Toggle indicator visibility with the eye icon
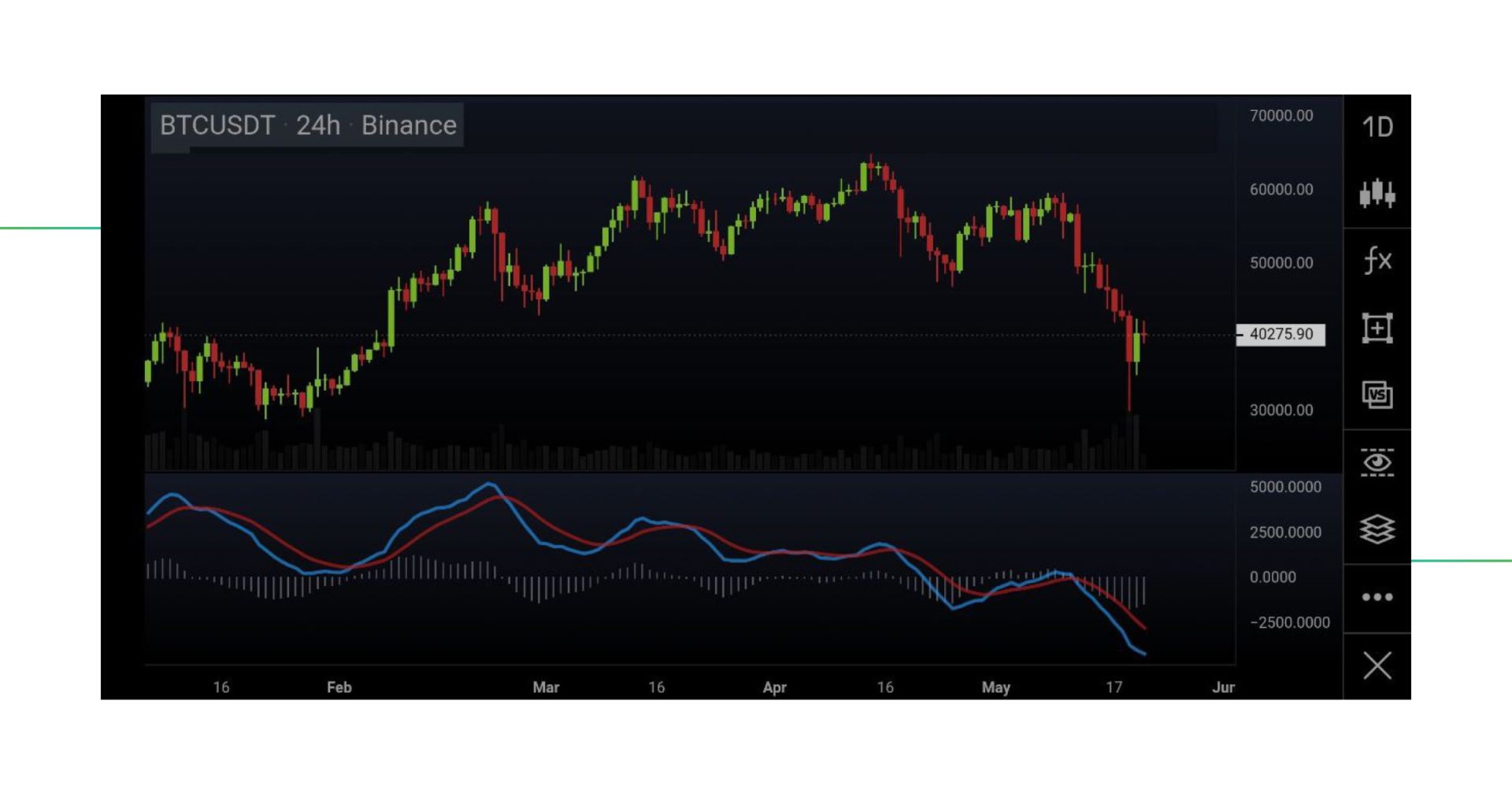1512x794 pixels. (x=1377, y=463)
